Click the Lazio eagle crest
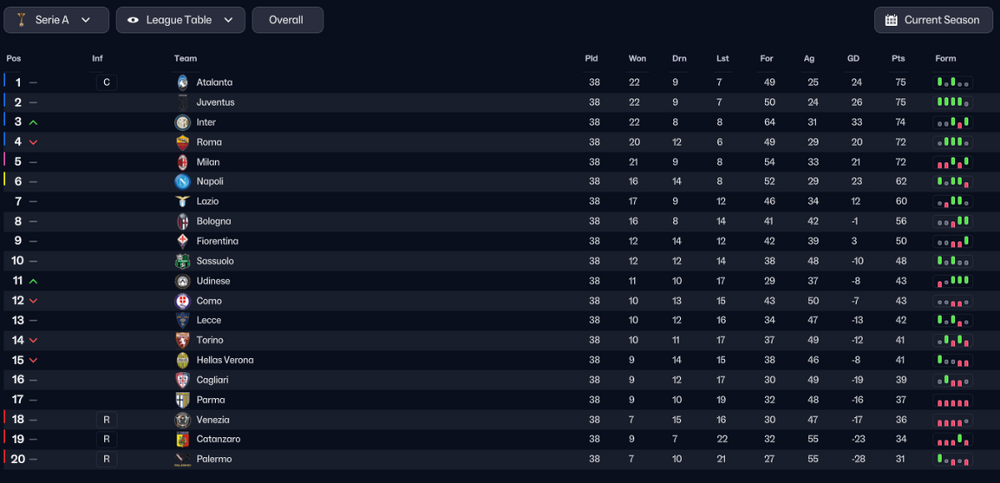Screen dimensions: 1000x483 coord(183,201)
